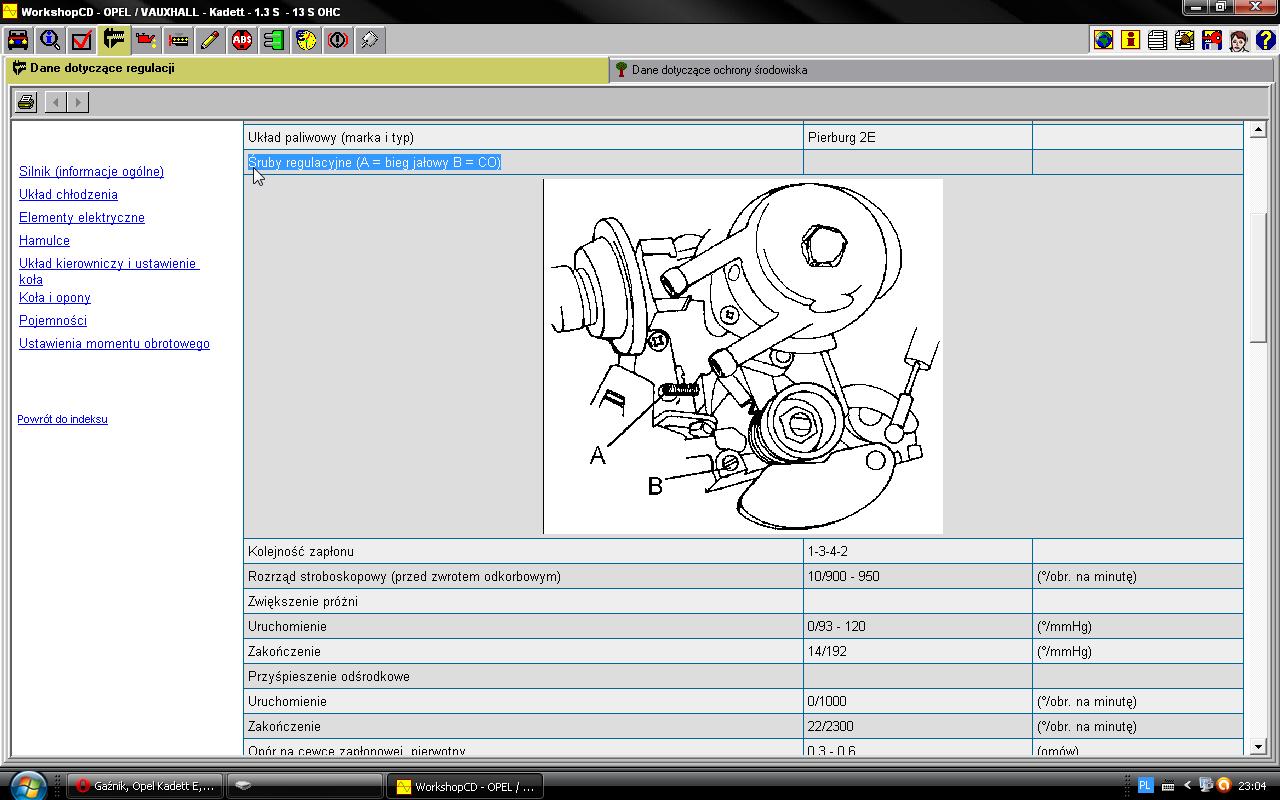
Task: Open help with the blue question mark icon
Action: click(x=1265, y=40)
